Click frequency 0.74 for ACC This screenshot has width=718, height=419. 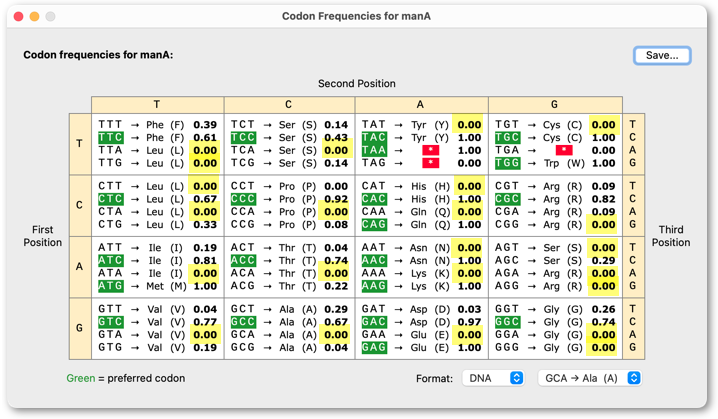(336, 261)
